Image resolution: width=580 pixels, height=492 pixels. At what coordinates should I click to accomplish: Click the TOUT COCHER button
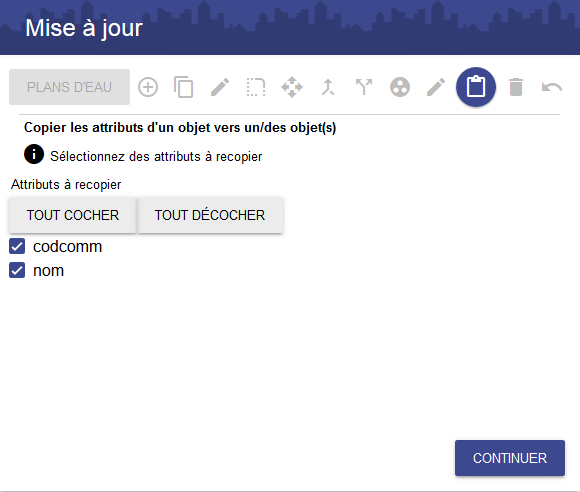[x=72, y=215]
